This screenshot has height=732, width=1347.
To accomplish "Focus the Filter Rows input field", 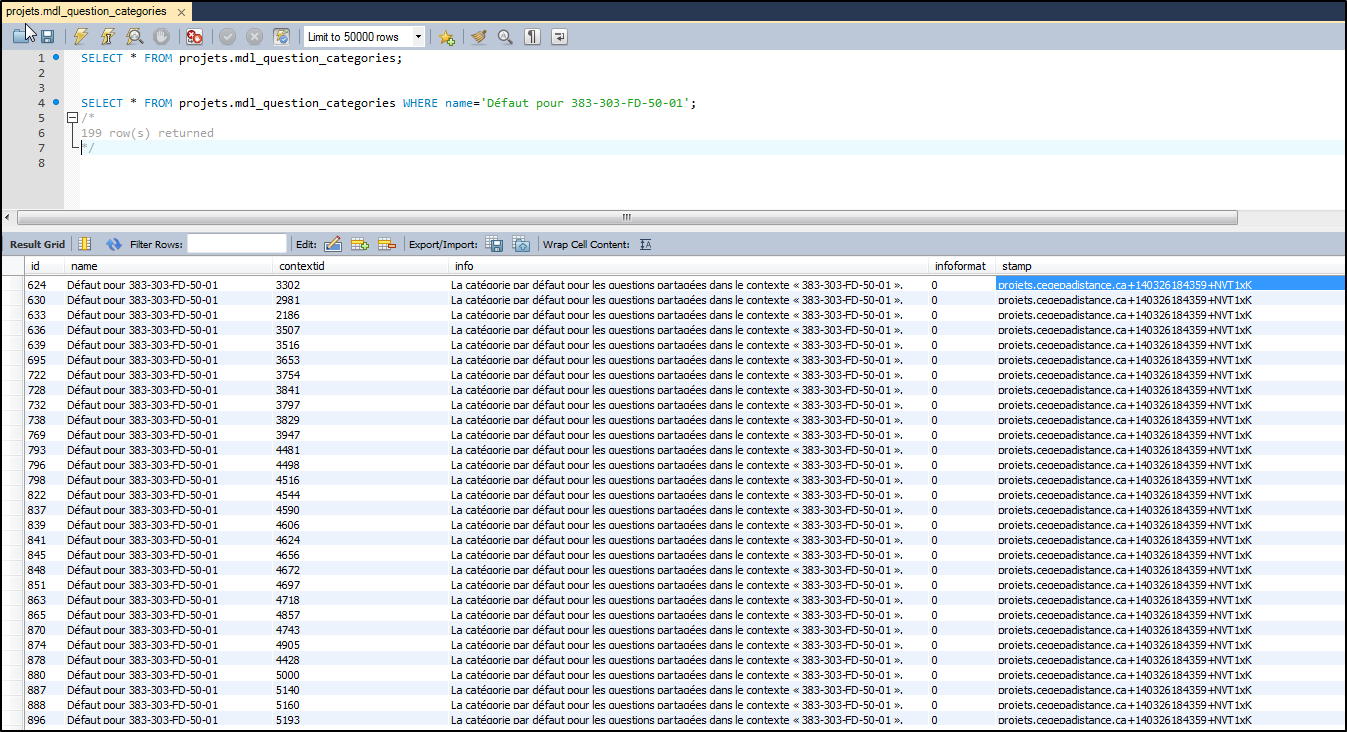I will (237, 244).
